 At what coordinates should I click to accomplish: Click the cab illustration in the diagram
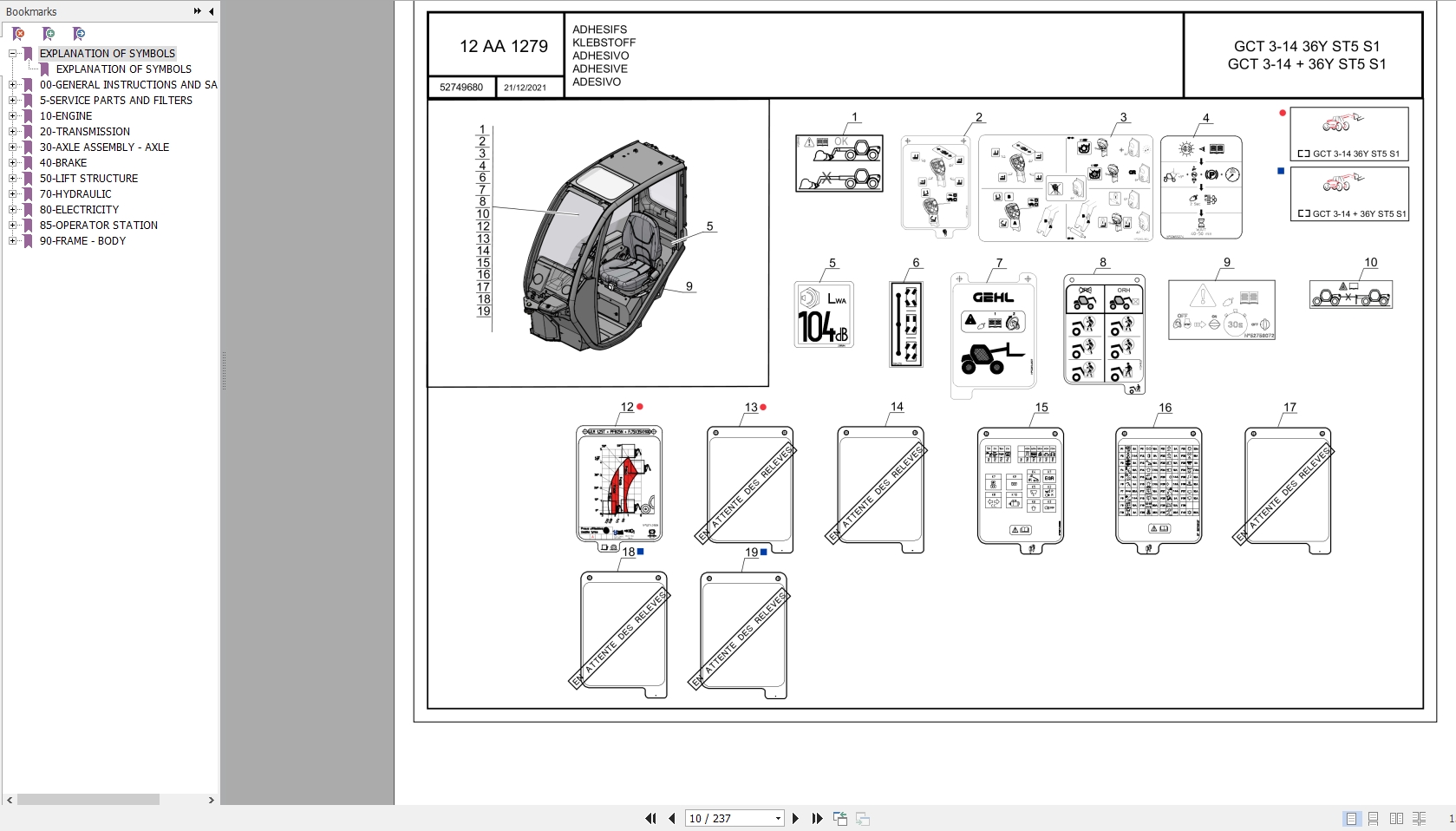[604, 245]
